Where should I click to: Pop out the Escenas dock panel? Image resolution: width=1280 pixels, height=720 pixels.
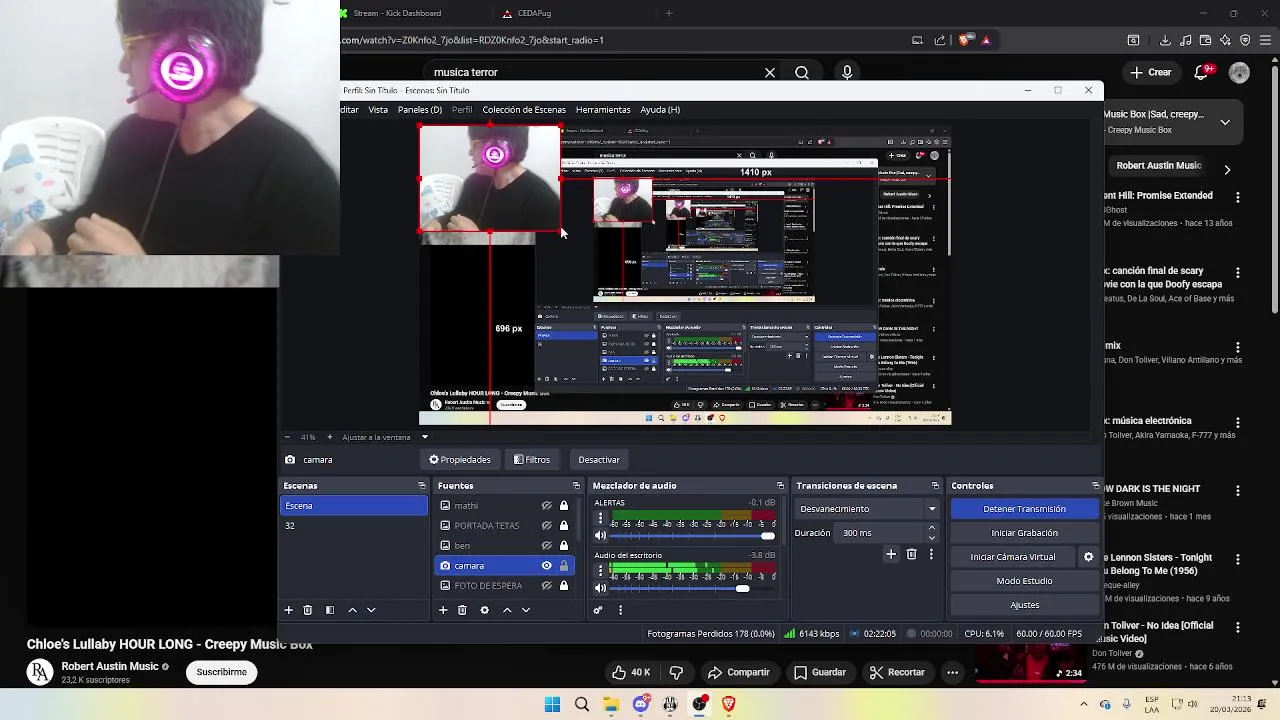[421, 486]
